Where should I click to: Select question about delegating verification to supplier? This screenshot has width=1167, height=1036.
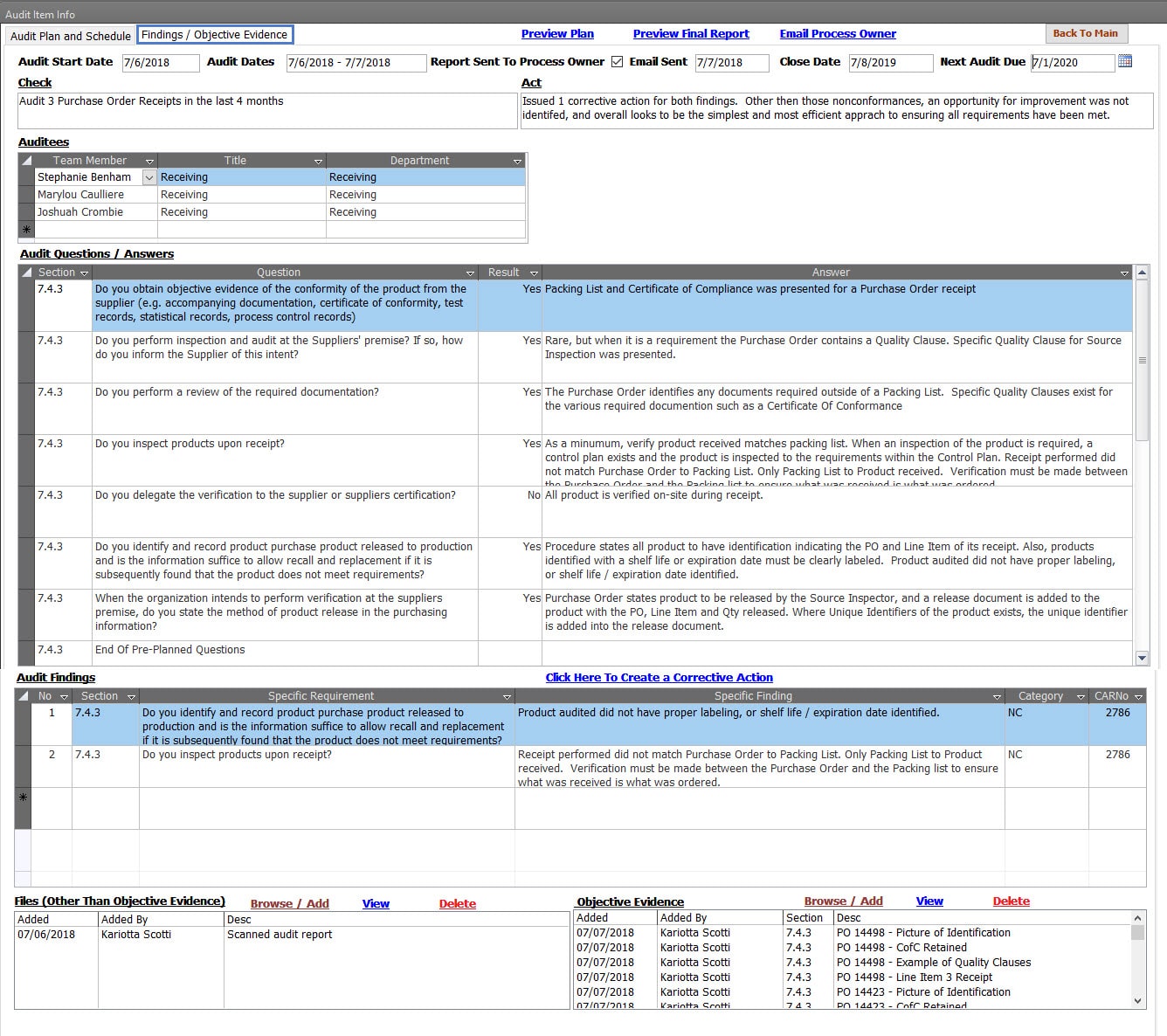pyautogui.click(x=285, y=511)
